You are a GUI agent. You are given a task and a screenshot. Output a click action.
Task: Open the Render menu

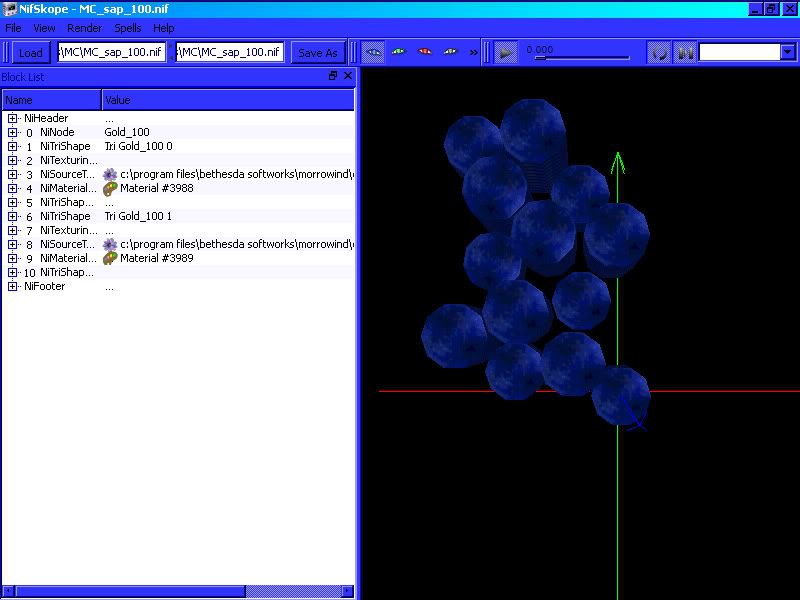(85, 28)
